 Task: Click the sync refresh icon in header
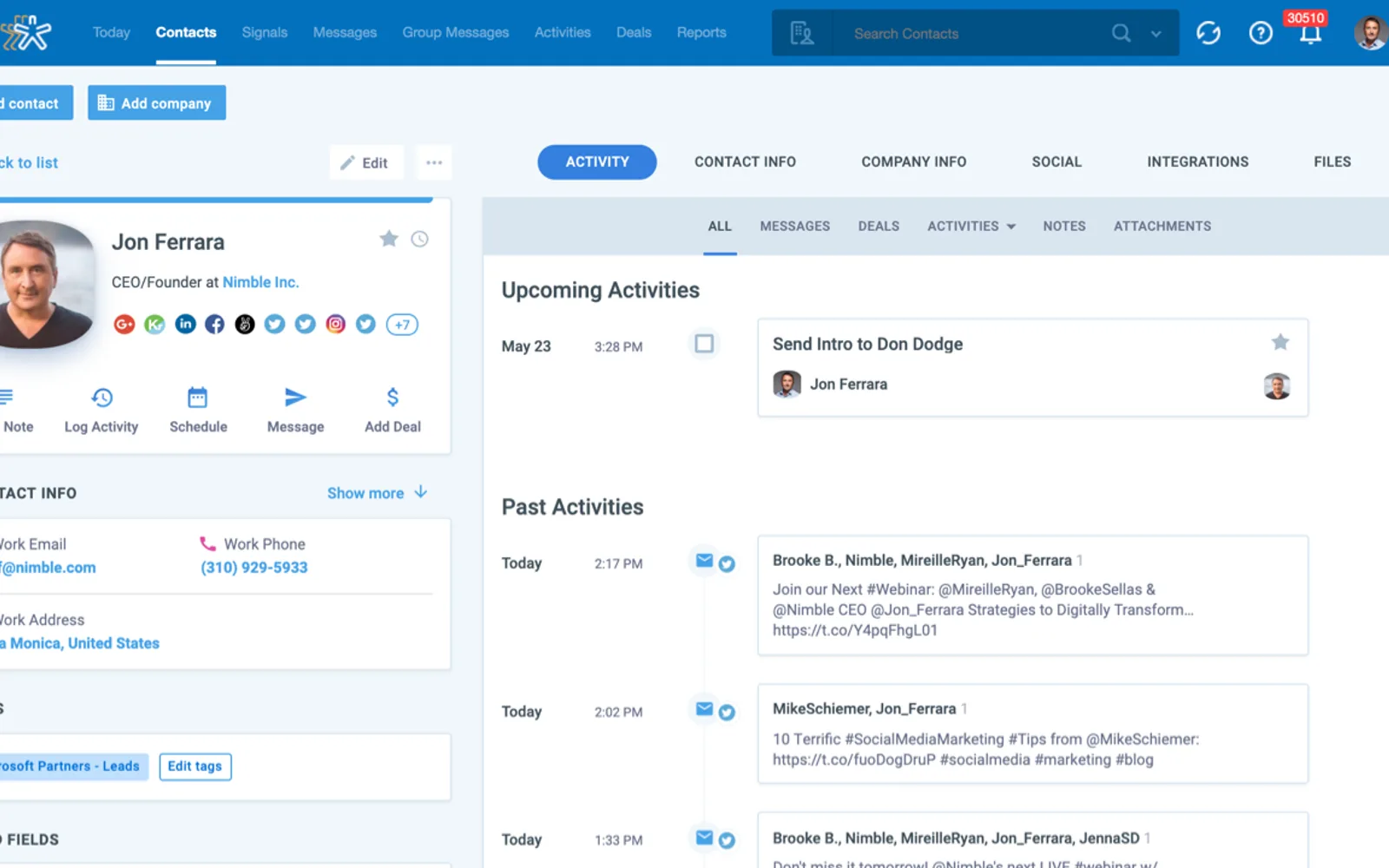1208,33
